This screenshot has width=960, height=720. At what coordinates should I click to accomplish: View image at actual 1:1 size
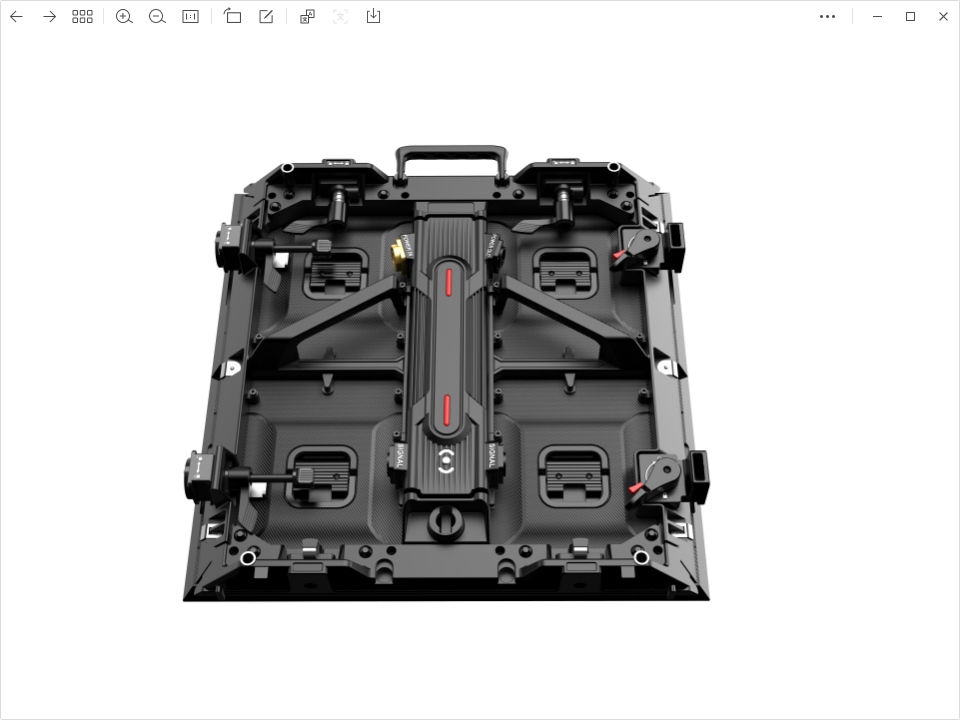[190, 17]
